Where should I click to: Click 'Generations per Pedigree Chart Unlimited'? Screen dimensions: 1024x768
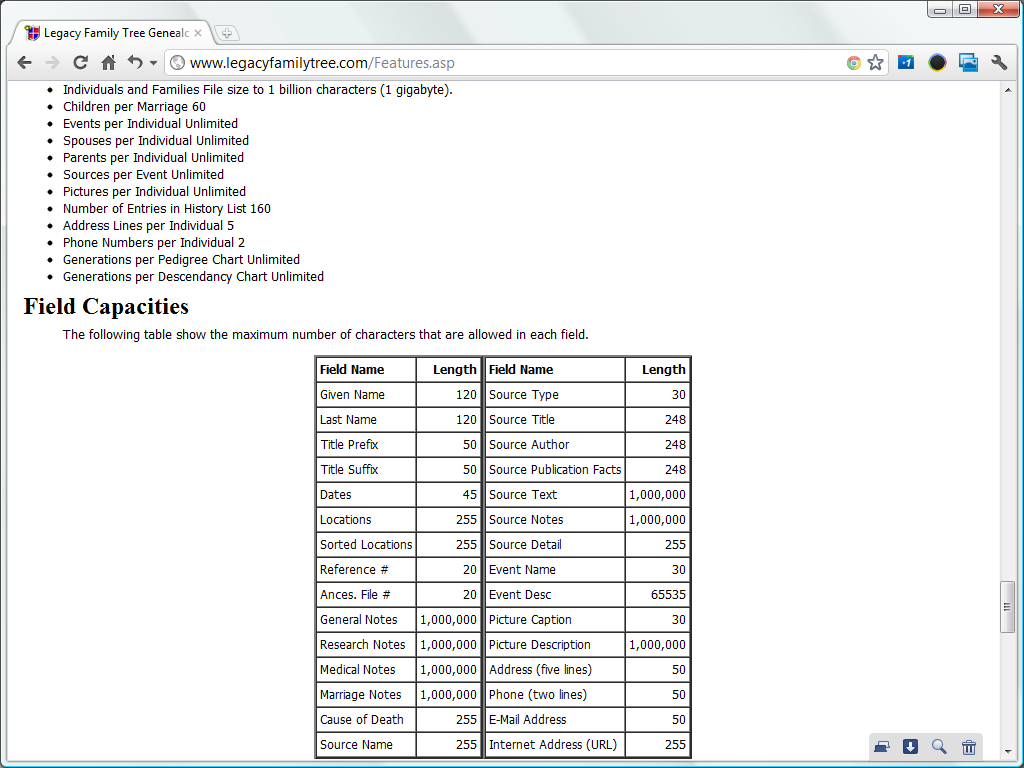point(182,259)
